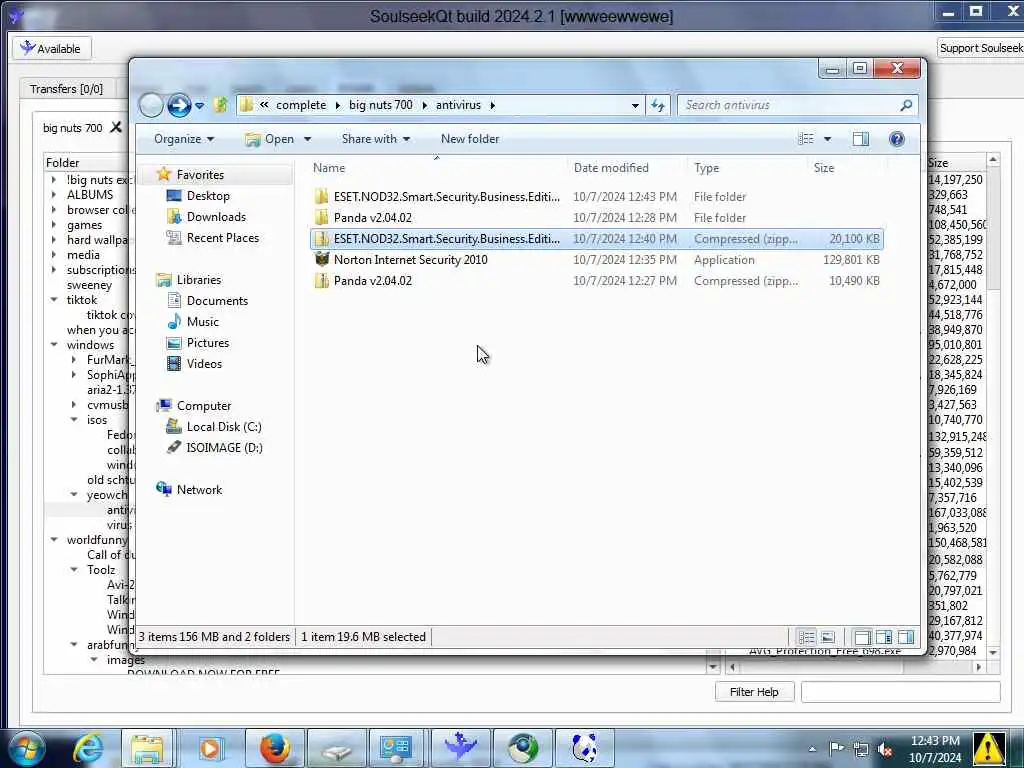Expand the Open button dropdown arrow
This screenshot has height=768, width=1024.
[308, 139]
